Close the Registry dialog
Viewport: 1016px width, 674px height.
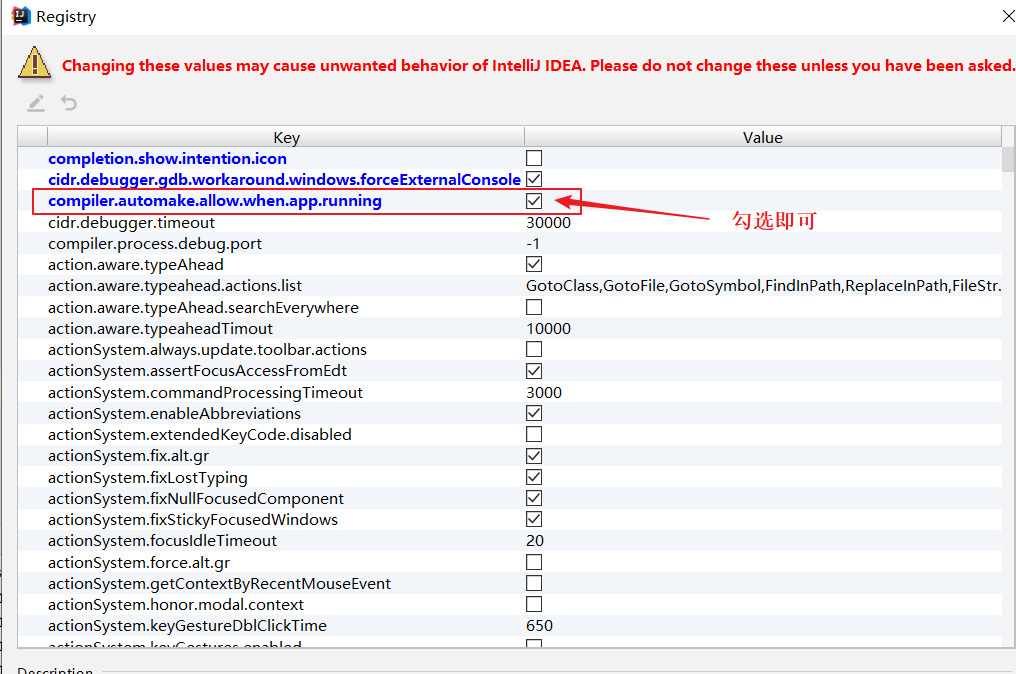[1008, 16]
